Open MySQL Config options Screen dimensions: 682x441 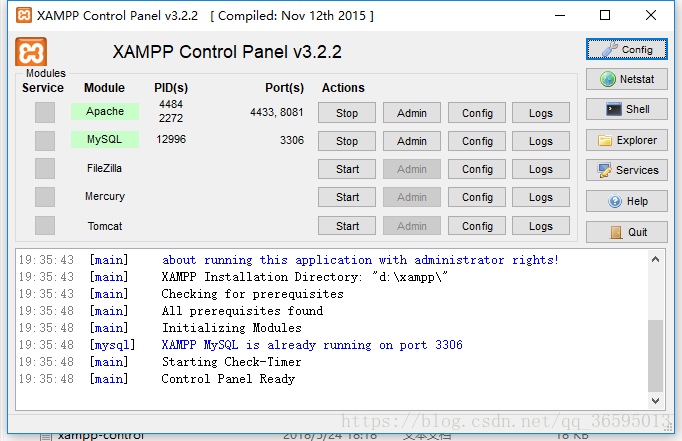(x=477, y=141)
